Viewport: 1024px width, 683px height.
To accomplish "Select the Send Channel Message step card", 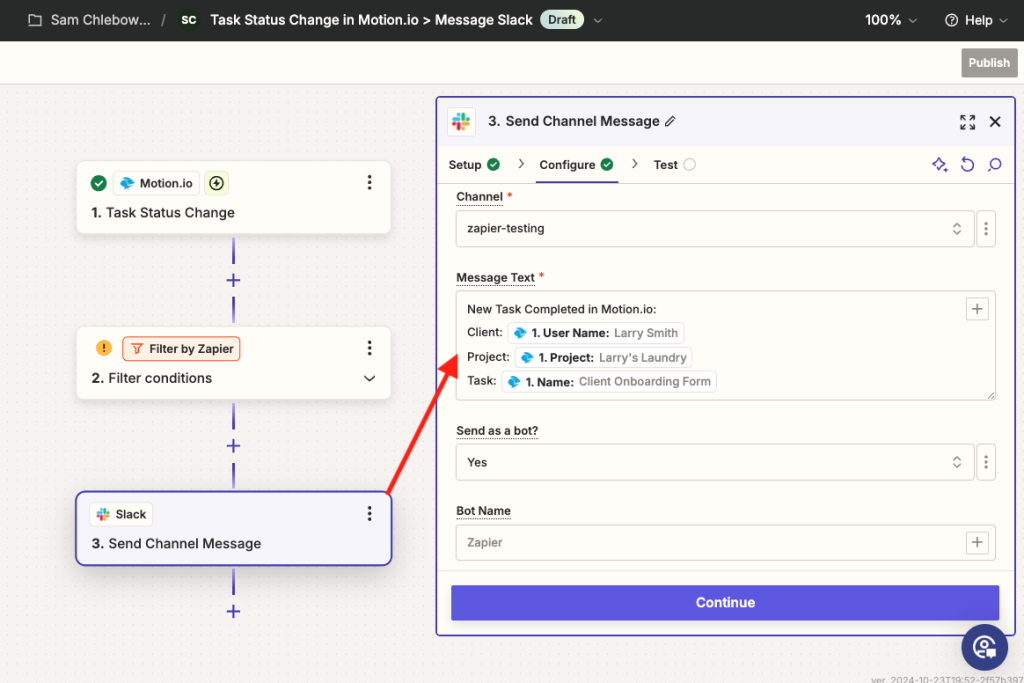I will click(x=234, y=528).
